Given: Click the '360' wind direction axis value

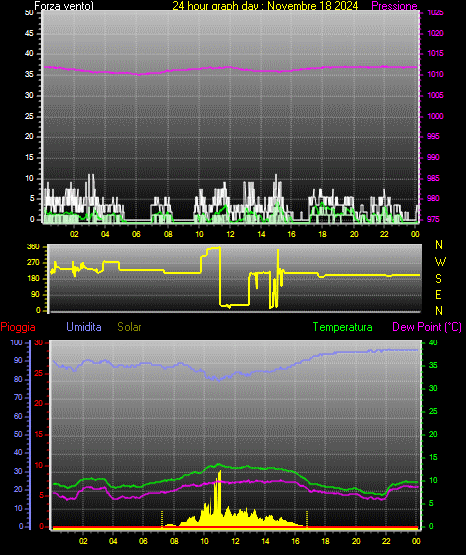Looking at the screenshot, I should point(33,247).
